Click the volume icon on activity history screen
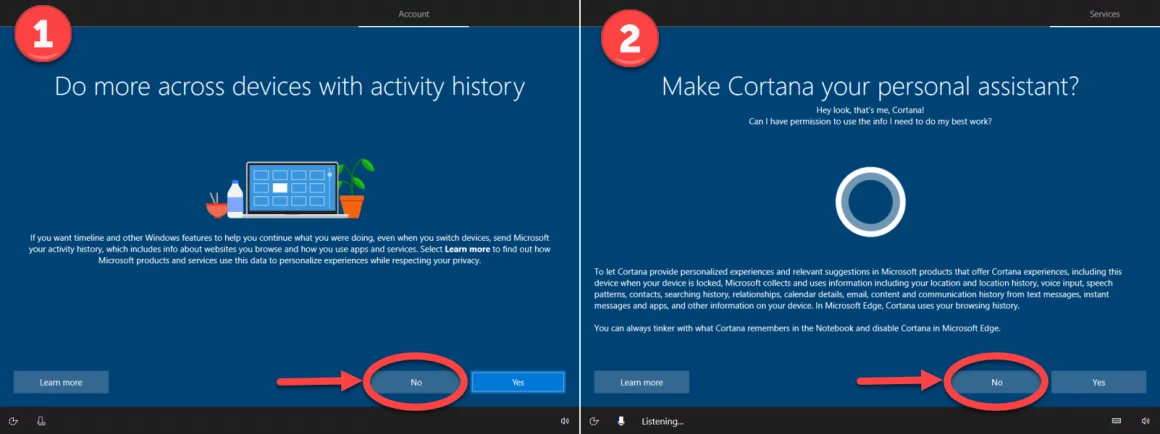The height and width of the screenshot is (434, 1160). [x=564, y=421]
